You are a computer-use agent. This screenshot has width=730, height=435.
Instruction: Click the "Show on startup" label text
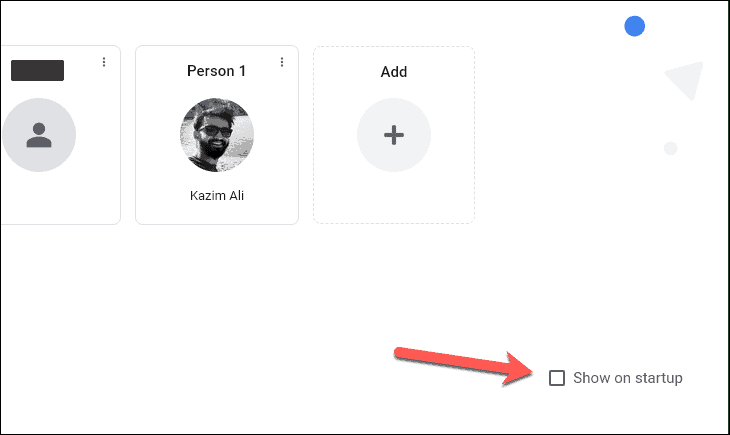(628, 378)
